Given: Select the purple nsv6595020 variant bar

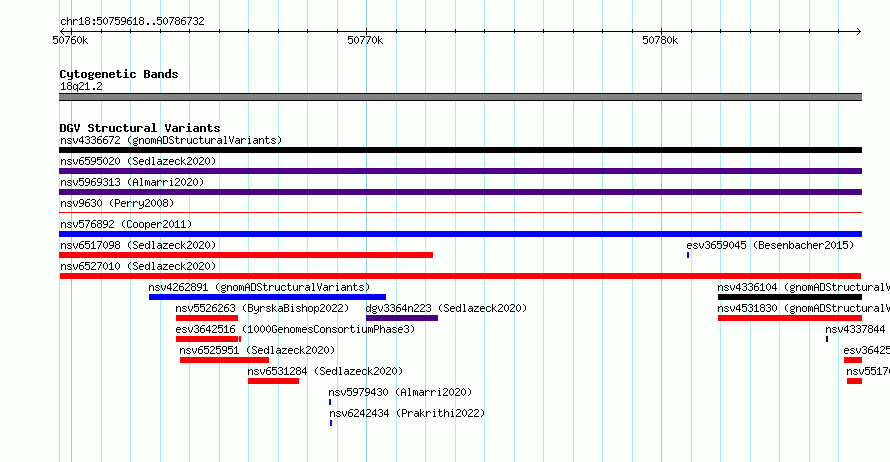Looking at the screenshot, I should (460, 171).
